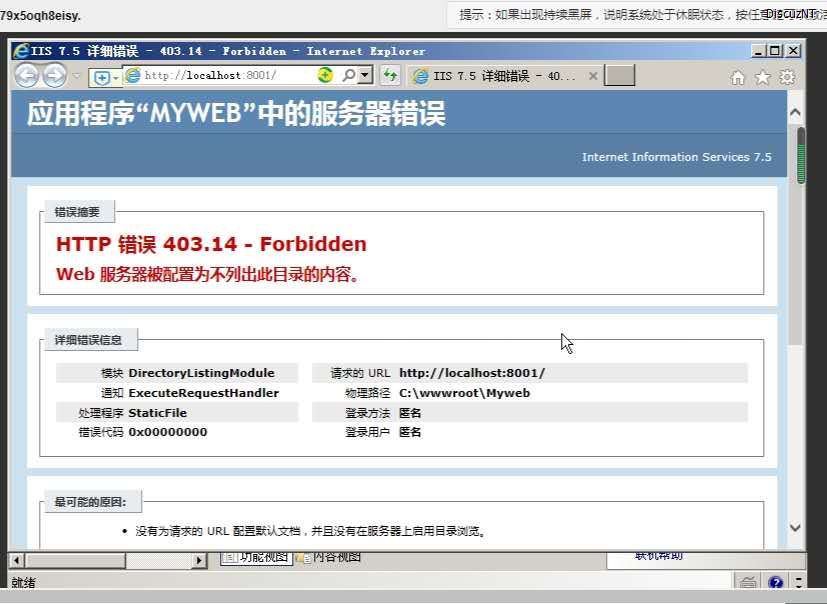Open the recent pages dropdown arrow
The width and height of the screenshot is (827, 604).
tap(76, 76)
